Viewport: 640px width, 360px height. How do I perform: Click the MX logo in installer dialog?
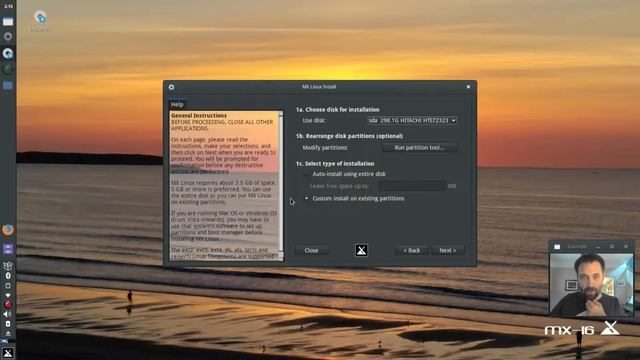(x=361, y=250)
